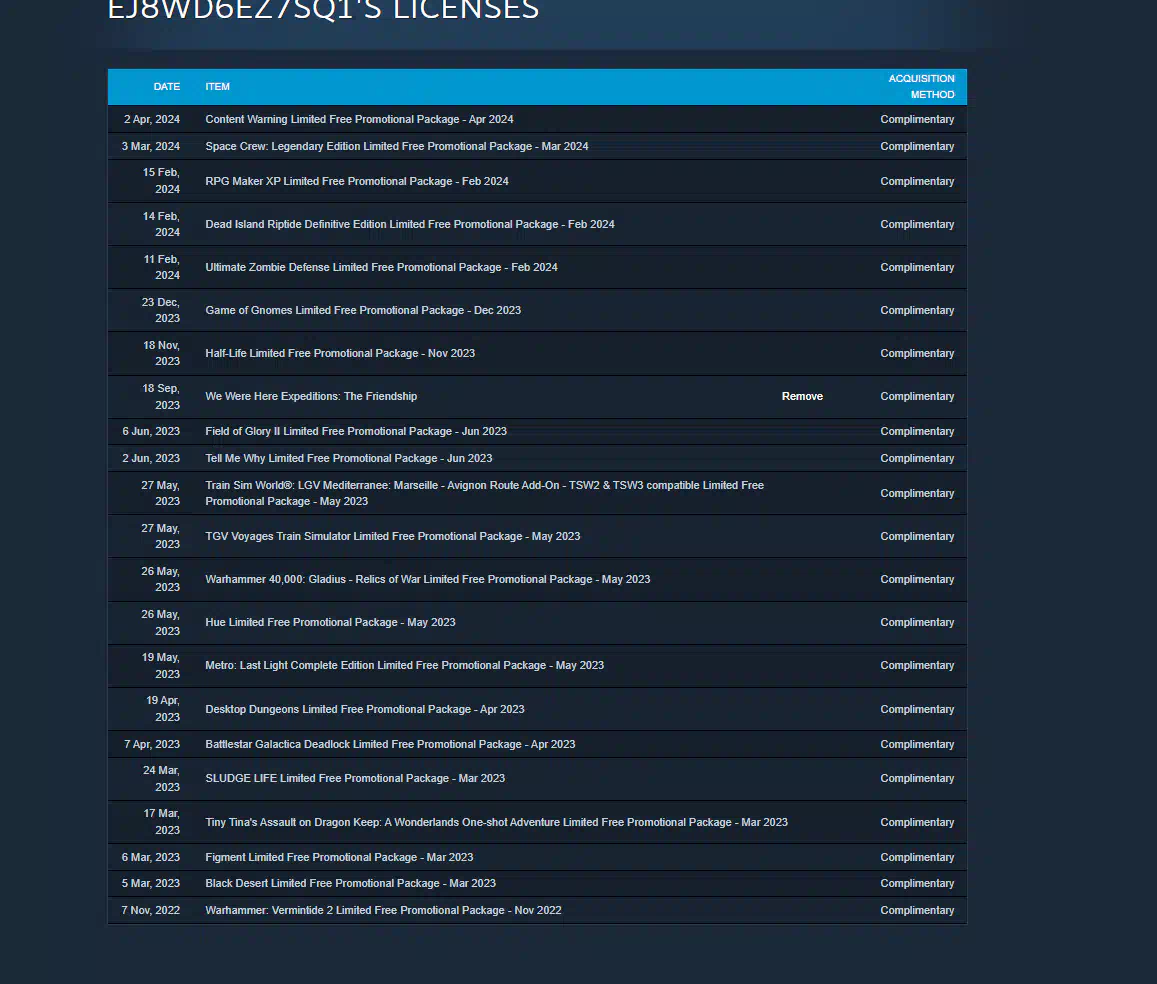Click Complimentary in We Were Here Expeditions row
1157x984 pixels.
click(x=917, y=397)
